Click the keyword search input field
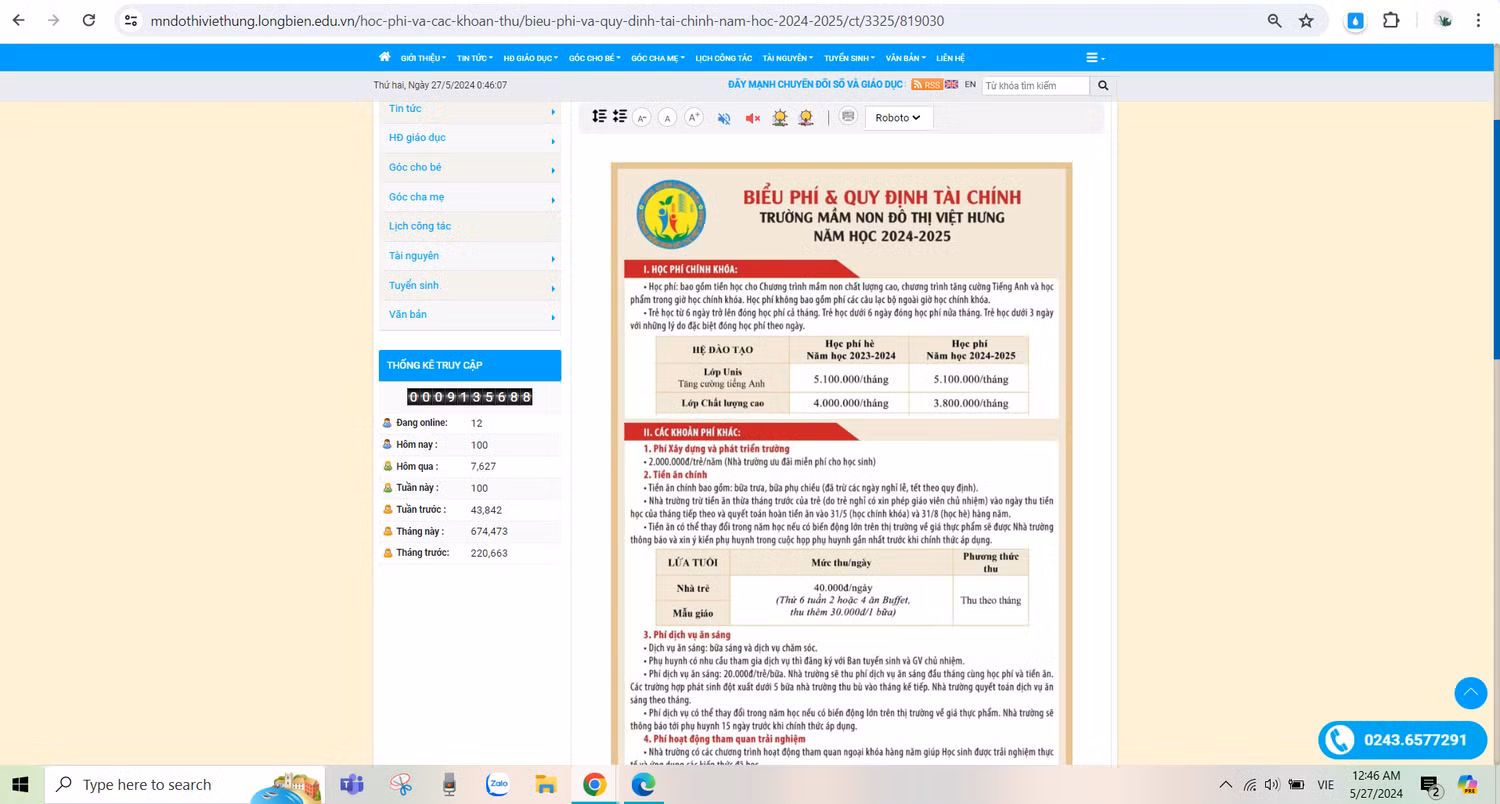This screenshot has width=1500, height=804. click(x=1035, y=86)
